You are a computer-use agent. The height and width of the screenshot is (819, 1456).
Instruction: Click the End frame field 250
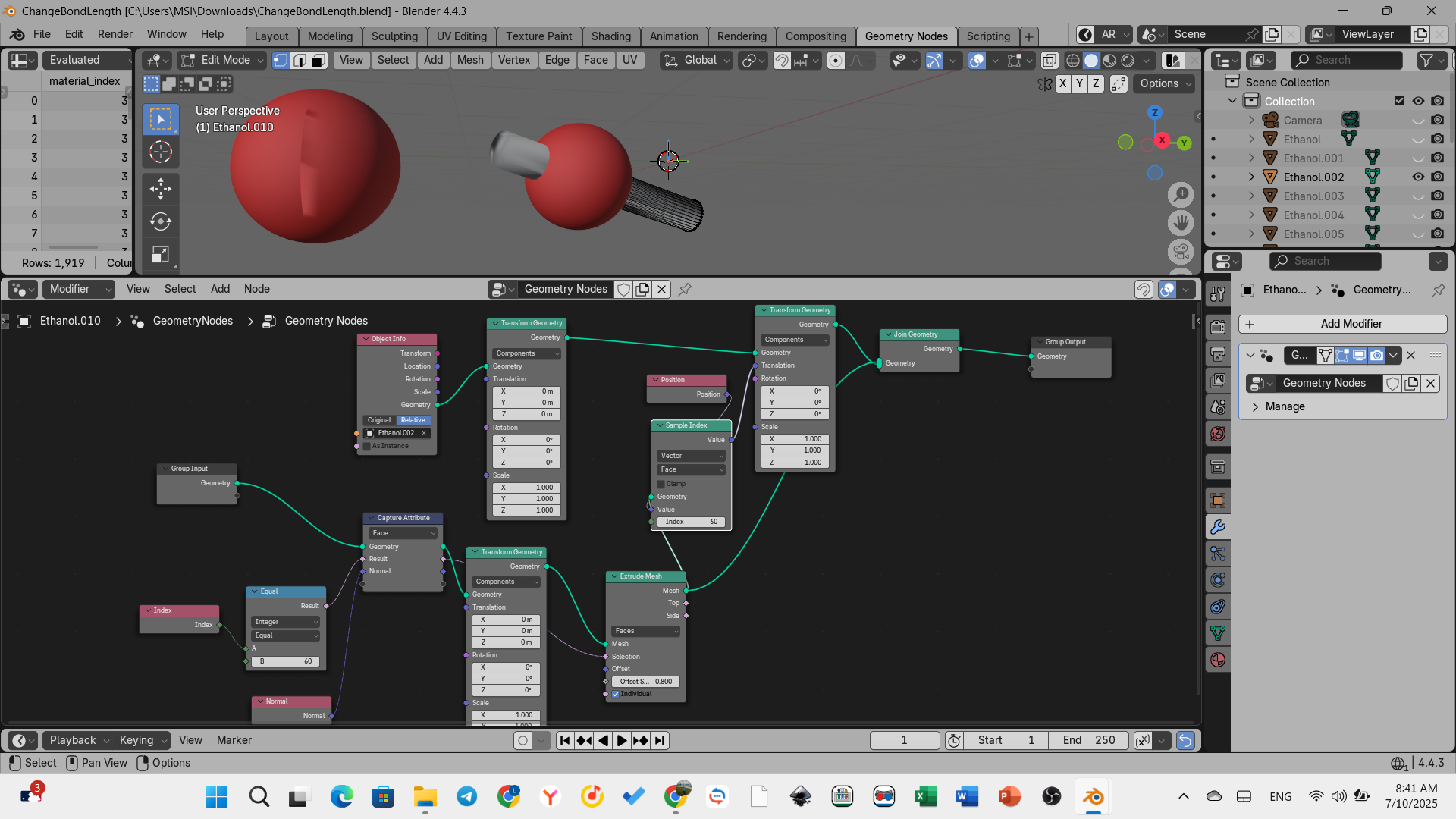tap(1088, 740)
